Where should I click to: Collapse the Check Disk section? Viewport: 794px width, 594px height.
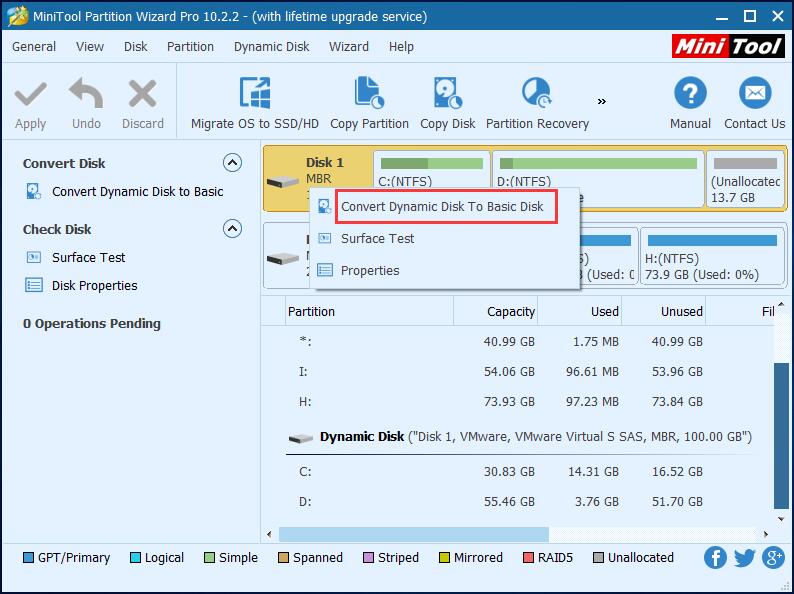[x=232, y=229]
